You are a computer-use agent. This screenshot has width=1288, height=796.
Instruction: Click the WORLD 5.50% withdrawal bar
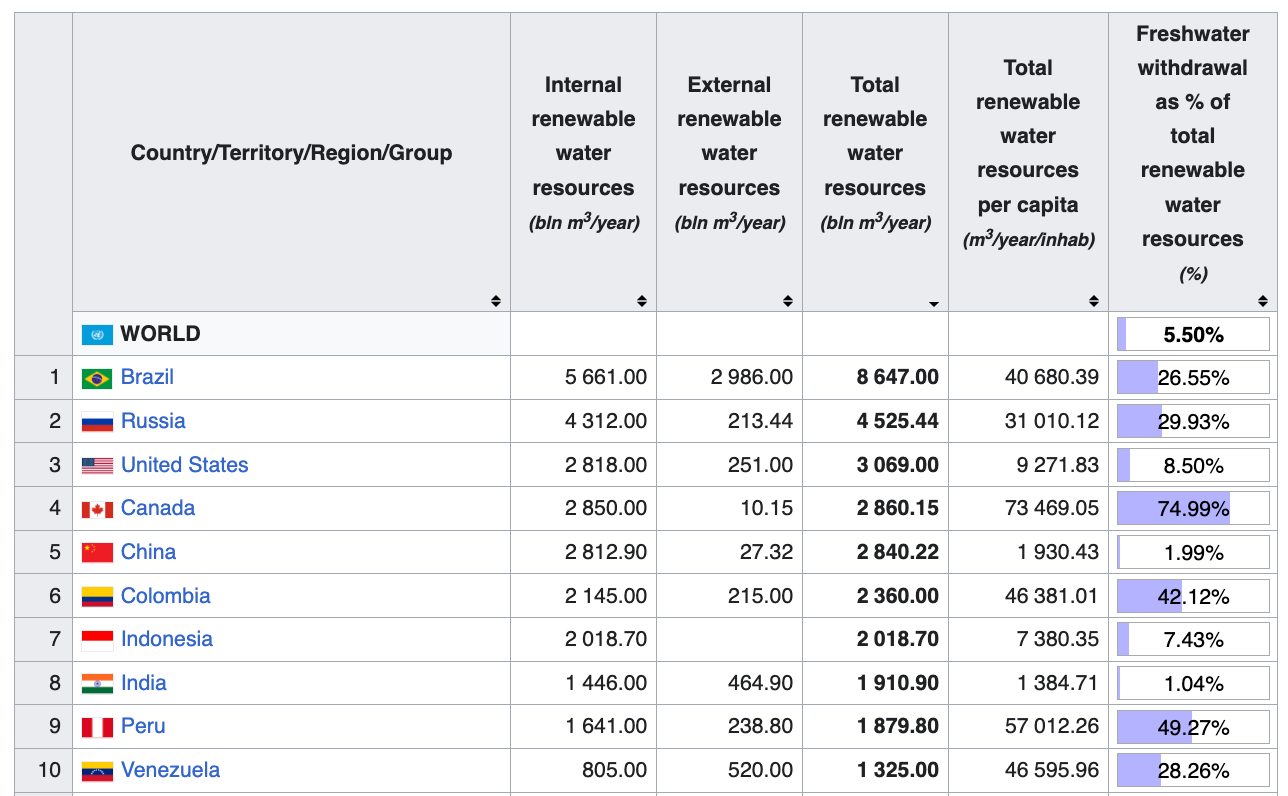click(x=1193, y=335)
